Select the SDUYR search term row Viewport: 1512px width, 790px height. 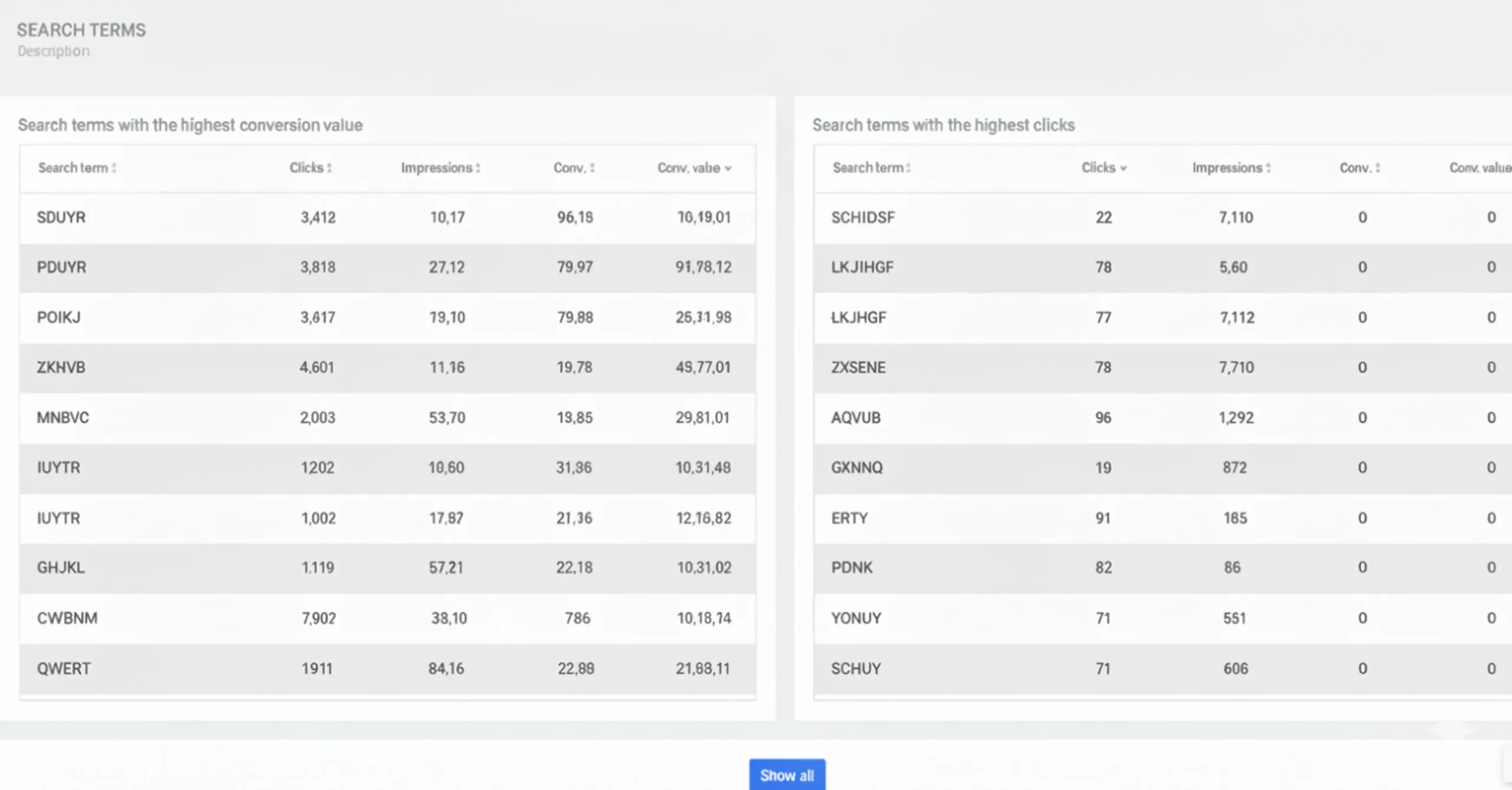coord(61,218)
